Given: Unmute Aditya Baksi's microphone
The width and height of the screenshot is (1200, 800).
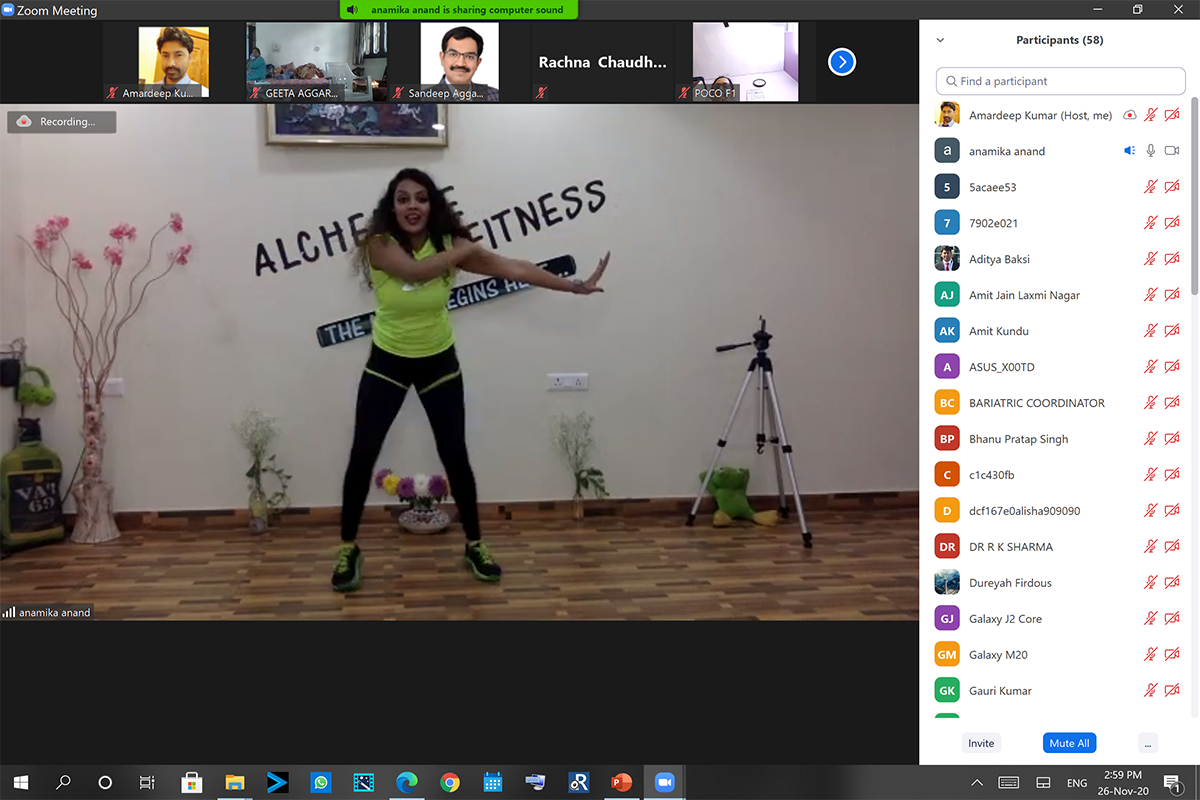Looking at the screenshot, I should pos(1151,259).
